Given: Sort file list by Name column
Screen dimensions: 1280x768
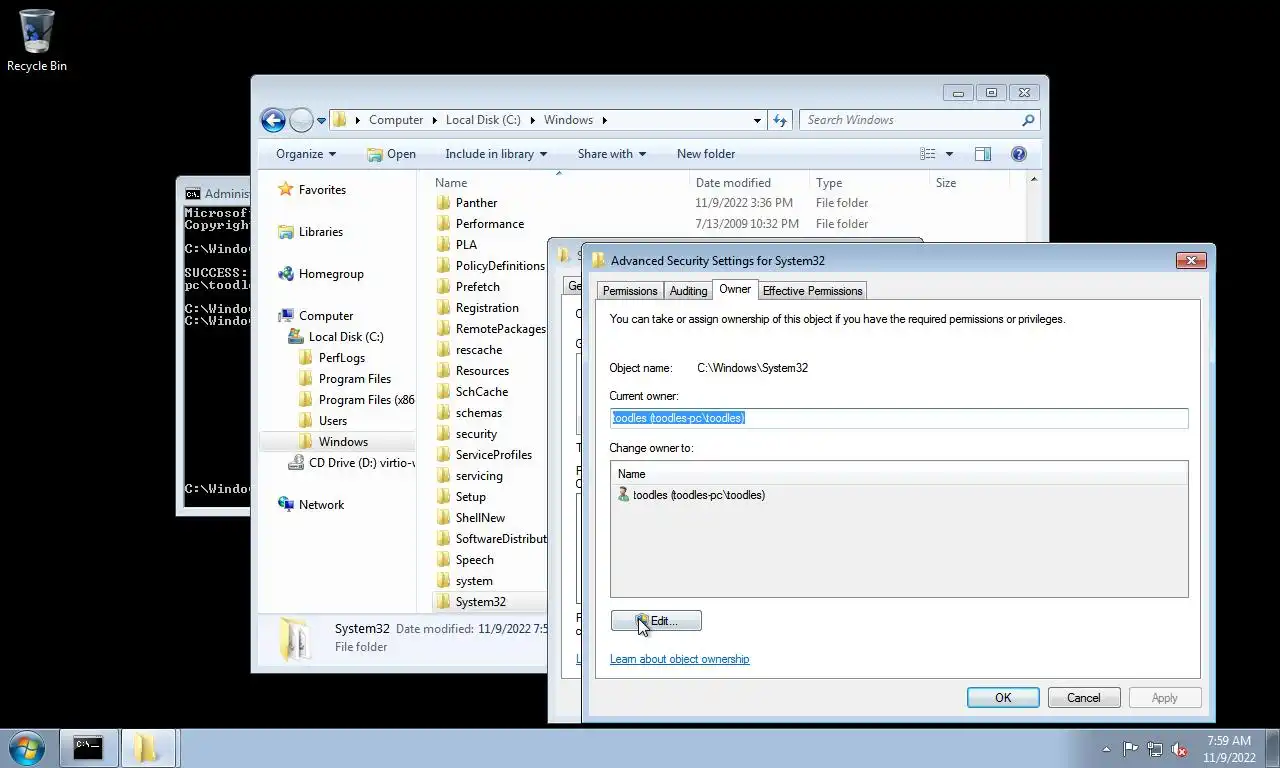Looking at the screenshot, I should click(560, 183).
